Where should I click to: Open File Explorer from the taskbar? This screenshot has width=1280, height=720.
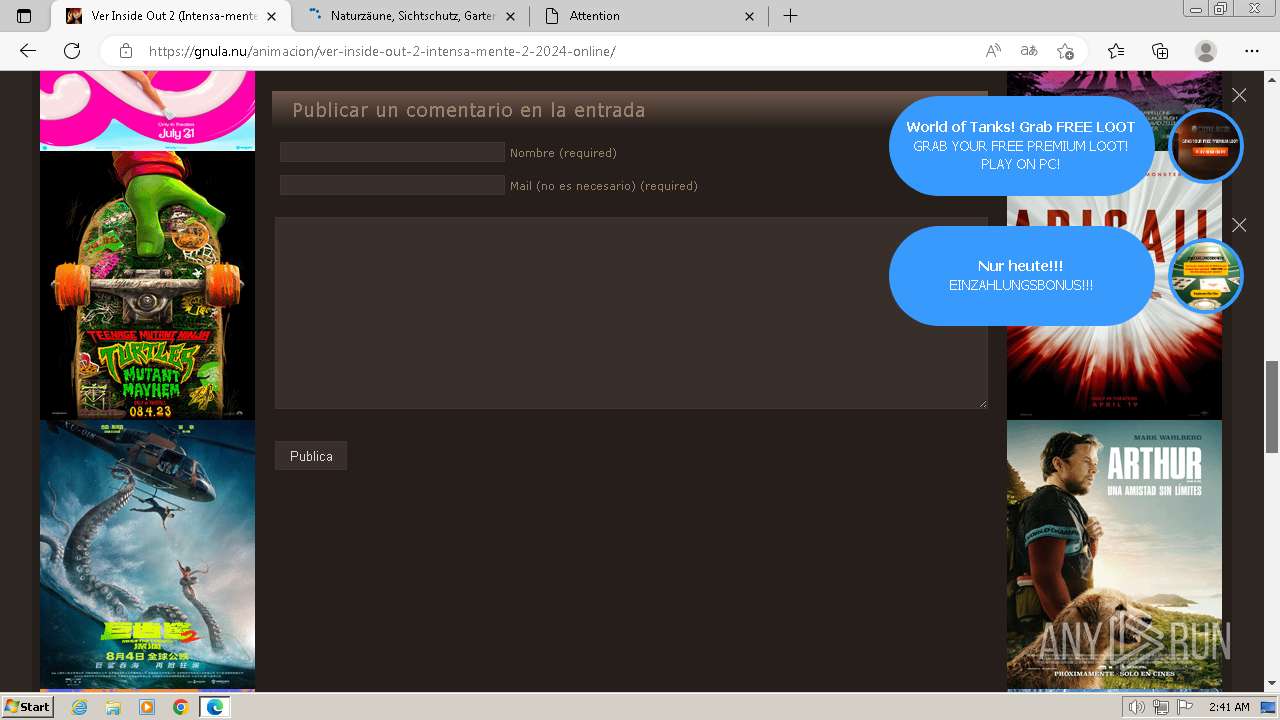pyautogui.click(x=113, y=707)
